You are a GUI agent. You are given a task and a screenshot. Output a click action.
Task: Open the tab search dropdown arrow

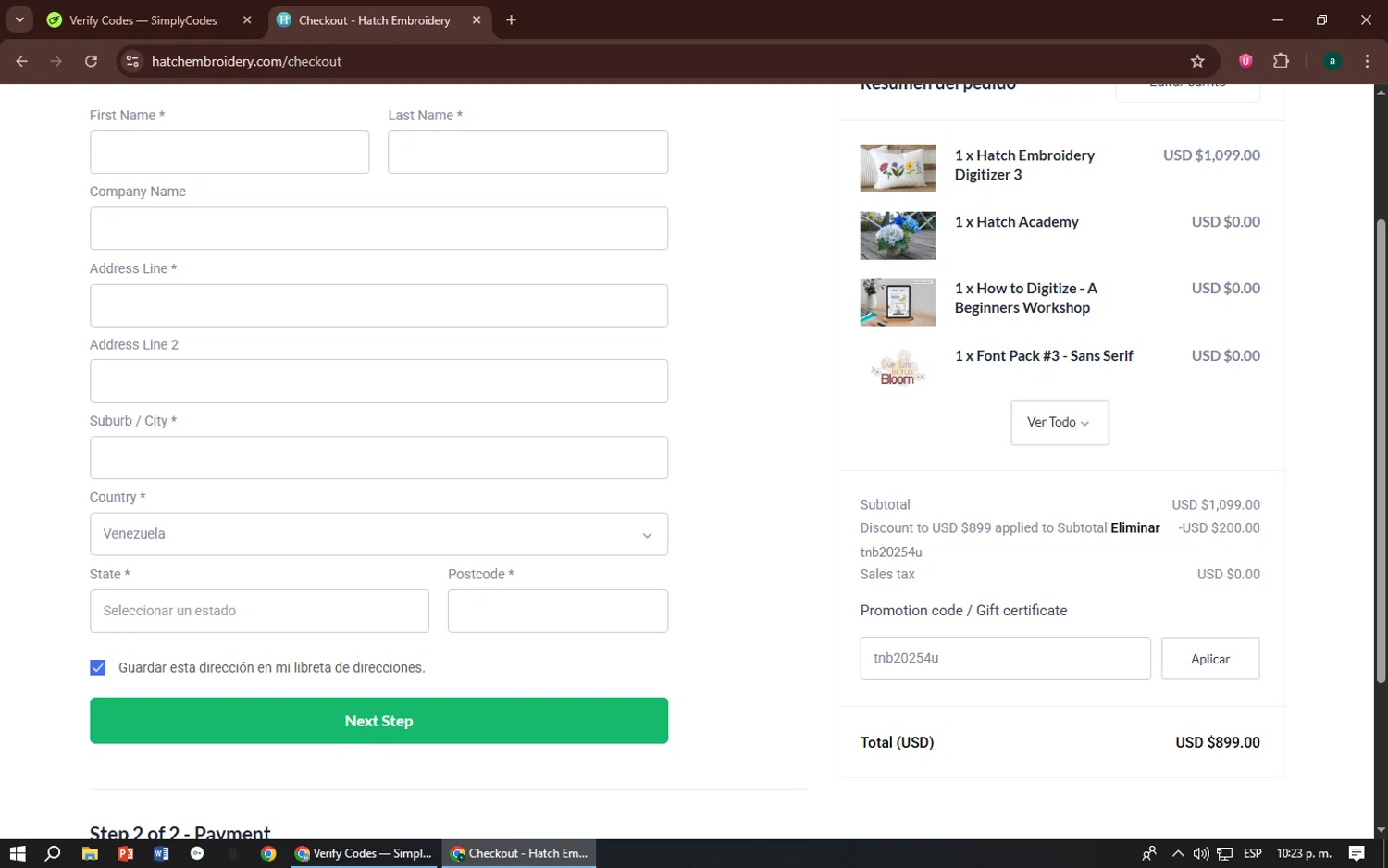click(19, 19)
